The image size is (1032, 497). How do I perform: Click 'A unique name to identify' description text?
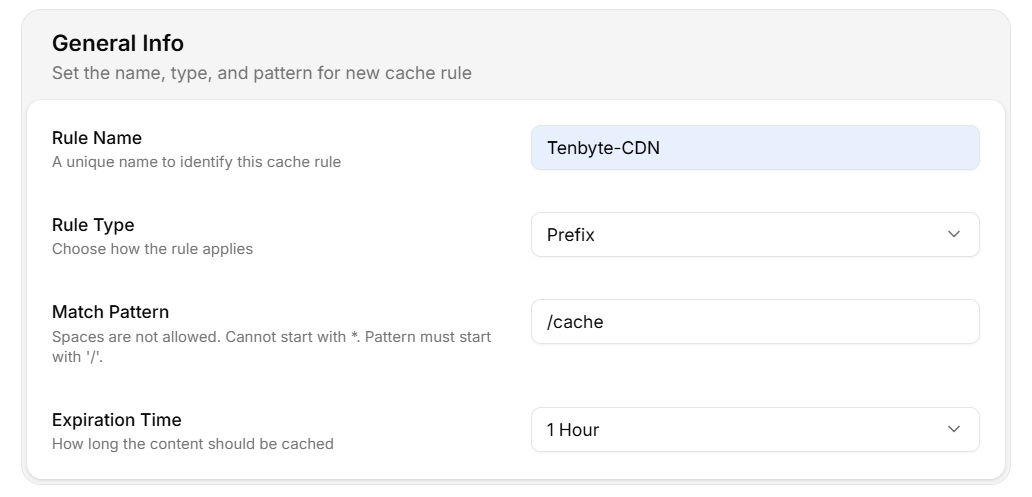point(196,161)
